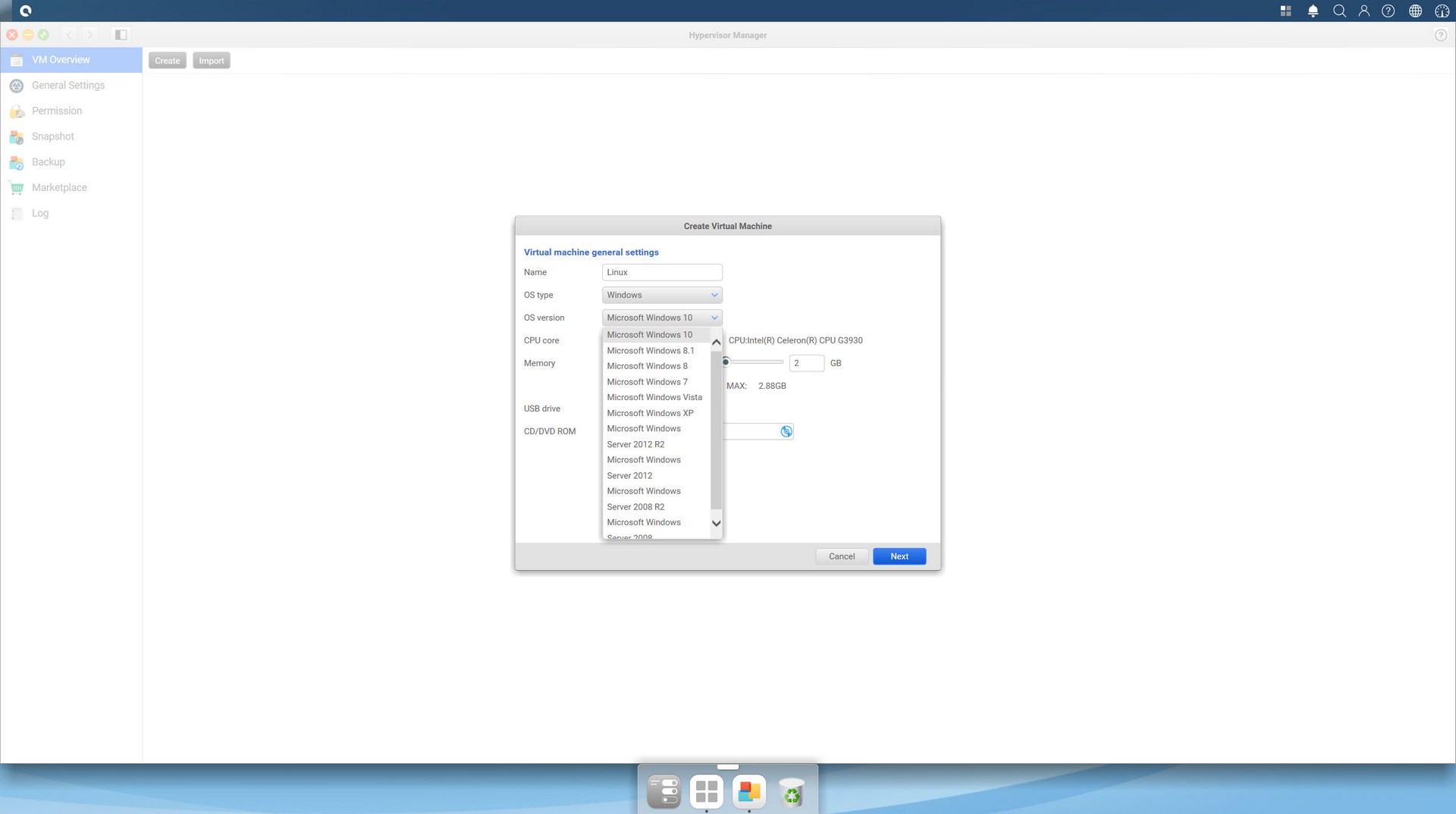The width and height of the screenshot is (1456, 814).
Task: Click the Import button
Action: (212, 61)
